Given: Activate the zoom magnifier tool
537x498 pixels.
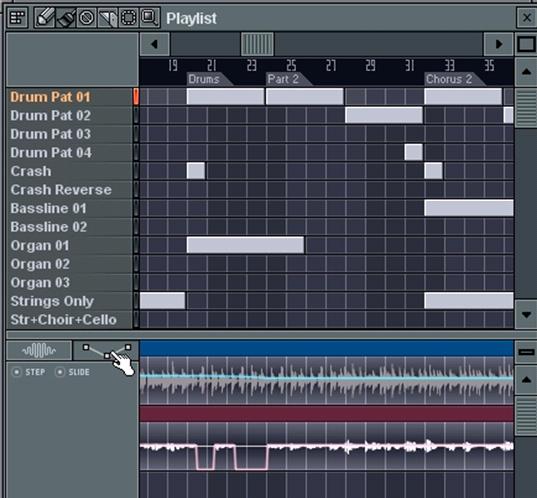Looking at the screenshot, I should tap(150, 17).
